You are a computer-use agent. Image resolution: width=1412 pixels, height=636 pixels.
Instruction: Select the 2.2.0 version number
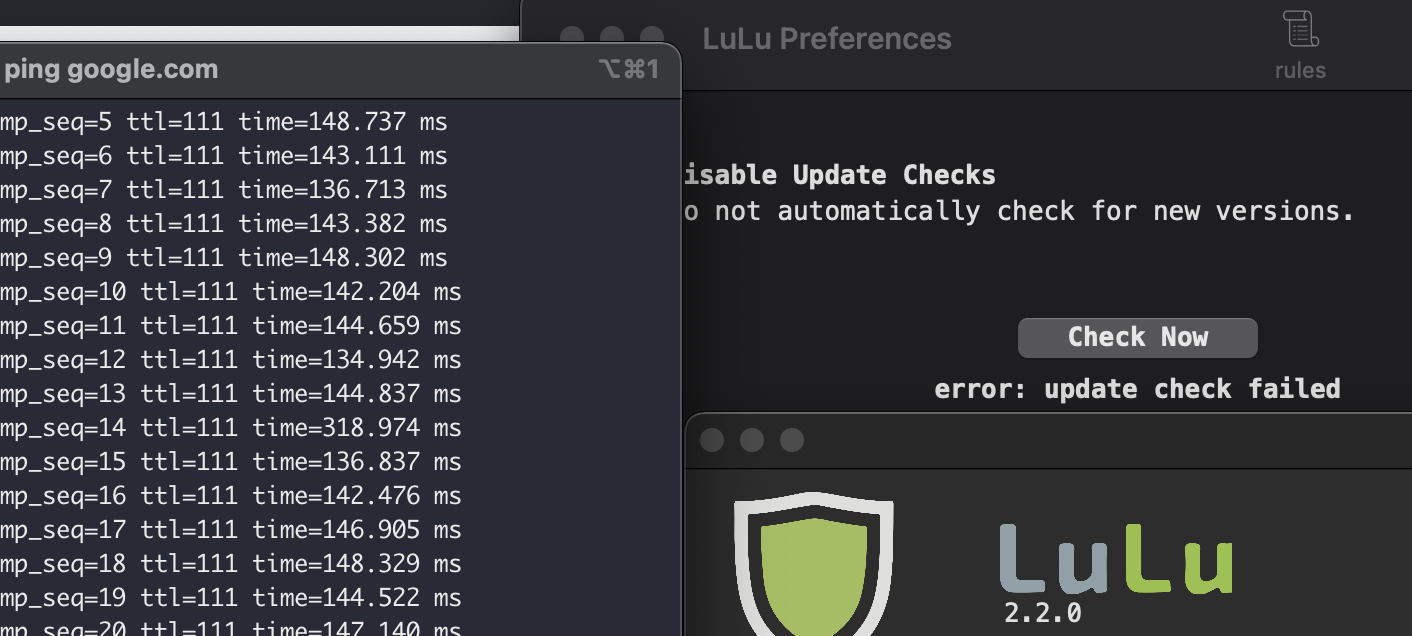click(1042, 613)
